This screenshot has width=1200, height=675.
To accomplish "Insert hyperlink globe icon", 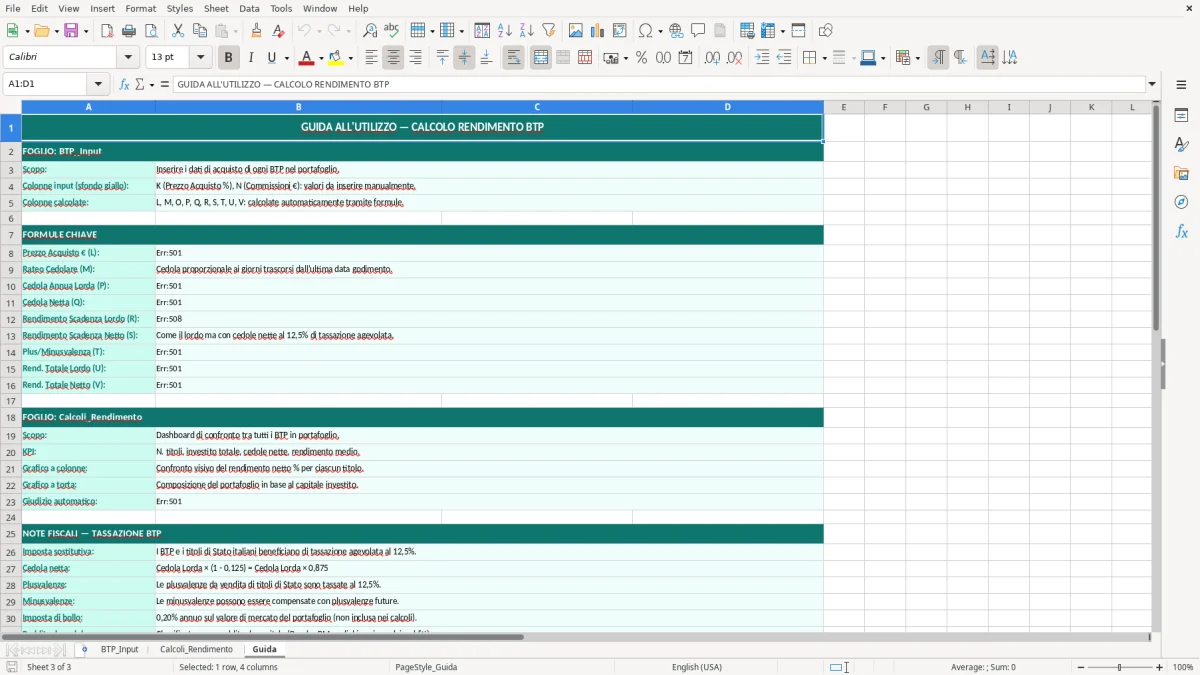I will [x=676, y=31].
